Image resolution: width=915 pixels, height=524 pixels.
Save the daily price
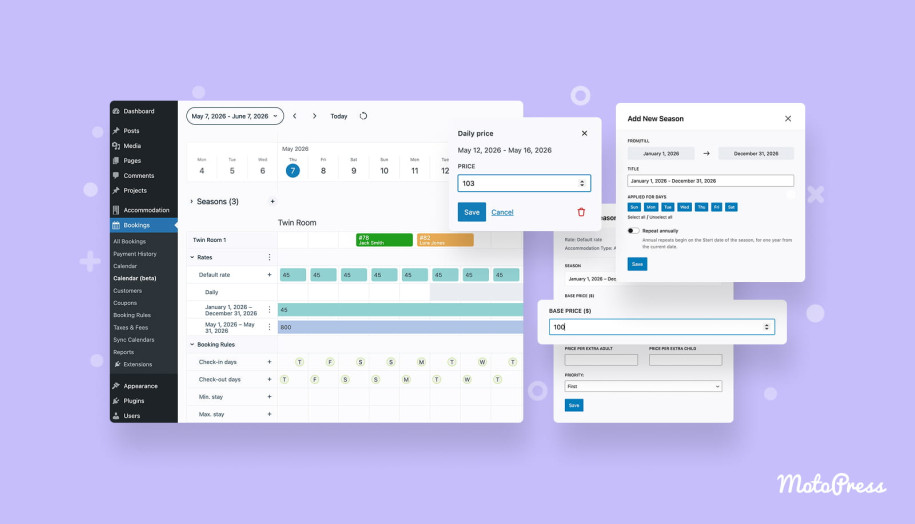point(472,212)
